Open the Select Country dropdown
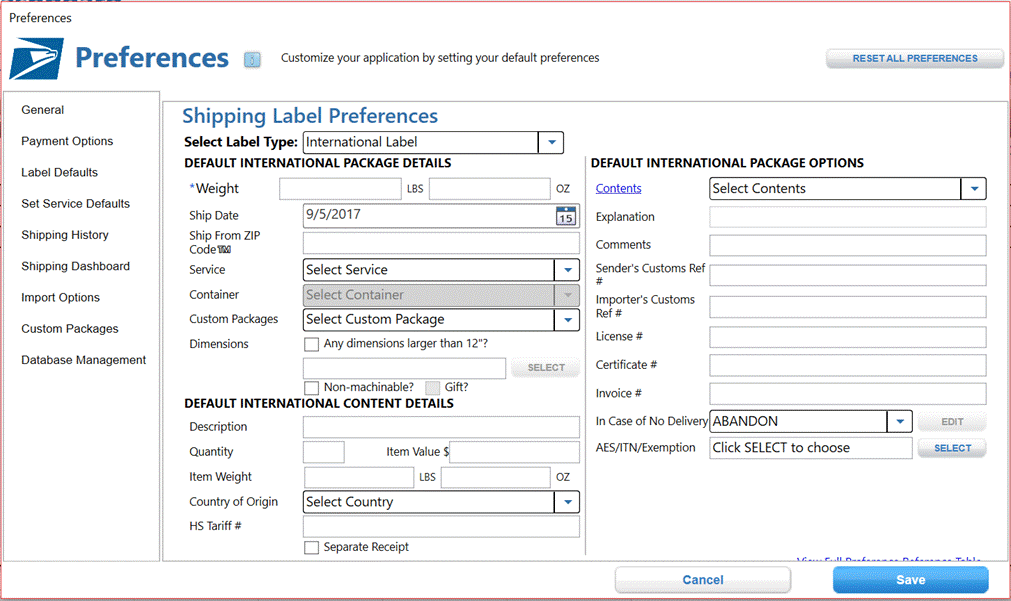The height and width of the screenshot is (601, 1011). 567,502
